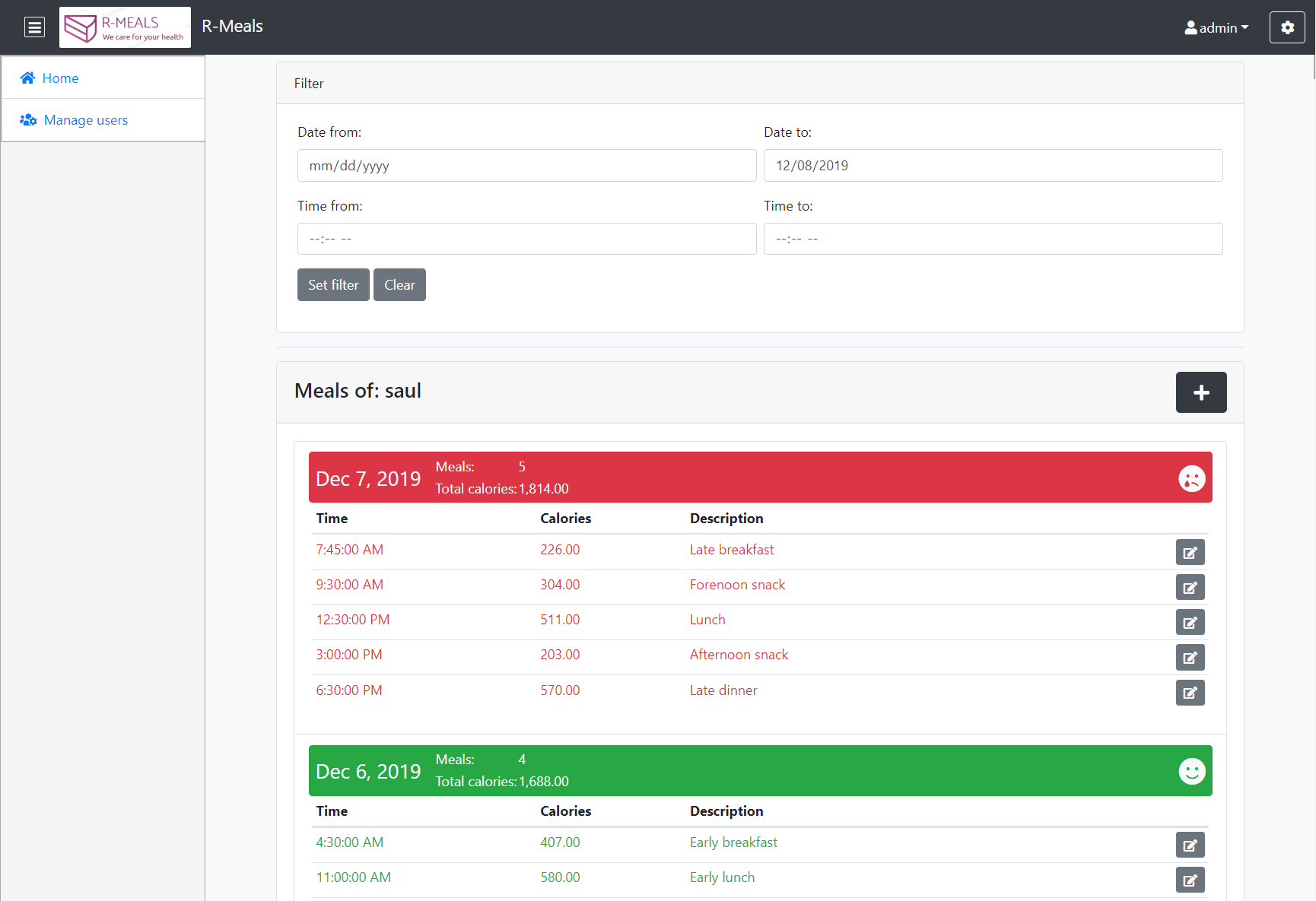The height and width of the screenshot is (901, 1316).
Task: Click the Clear filter button
Action: coord(399,285)
